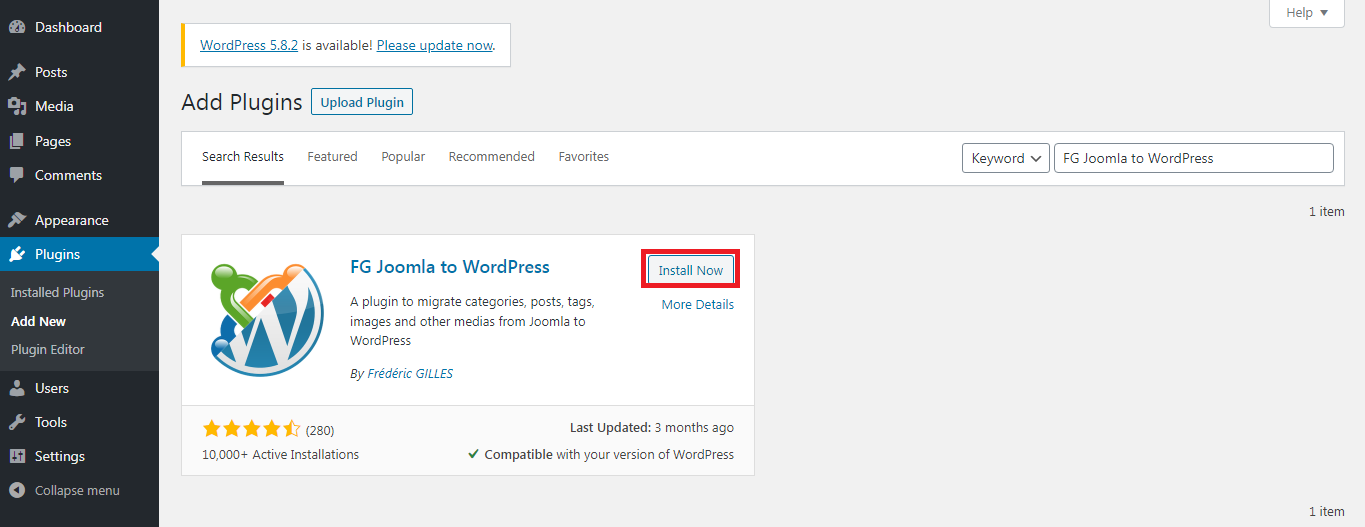This screenshot has height=527, width=1365.
Task: Click the plugin description paragraph
Action: click(473, 321)
